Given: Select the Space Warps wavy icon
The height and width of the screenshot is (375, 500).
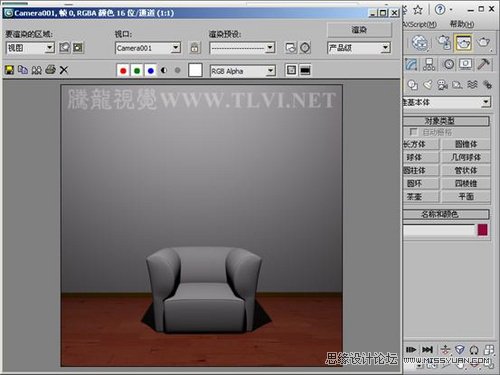Looking at the screenshot, I should (472, 85).
